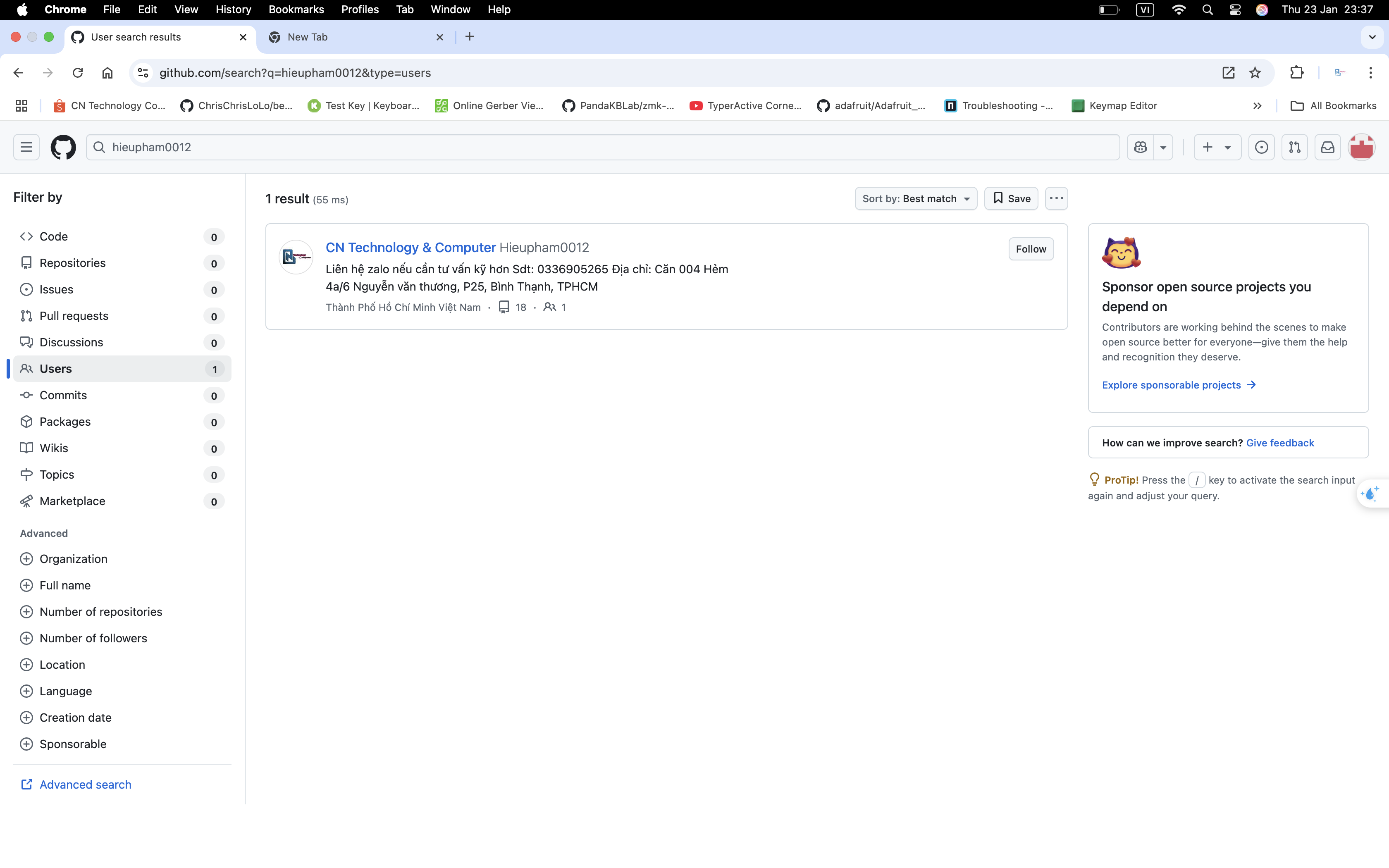Follow the Hieupham0012 user
Image resolution: width=1389 pixels, height=868 pixels.
1031,248
